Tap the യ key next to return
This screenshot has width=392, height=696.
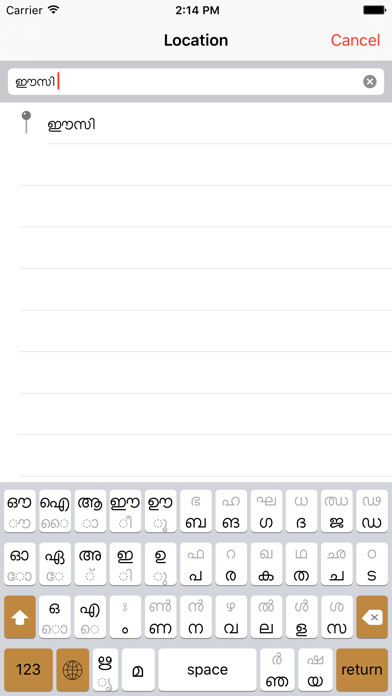tap(316, 669)
